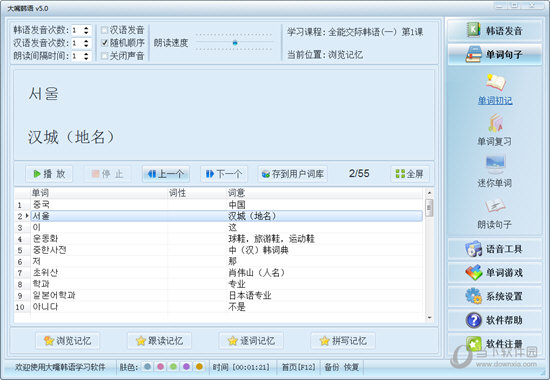
Task: Choose the purple skin color dot
Action: [186, 367]
